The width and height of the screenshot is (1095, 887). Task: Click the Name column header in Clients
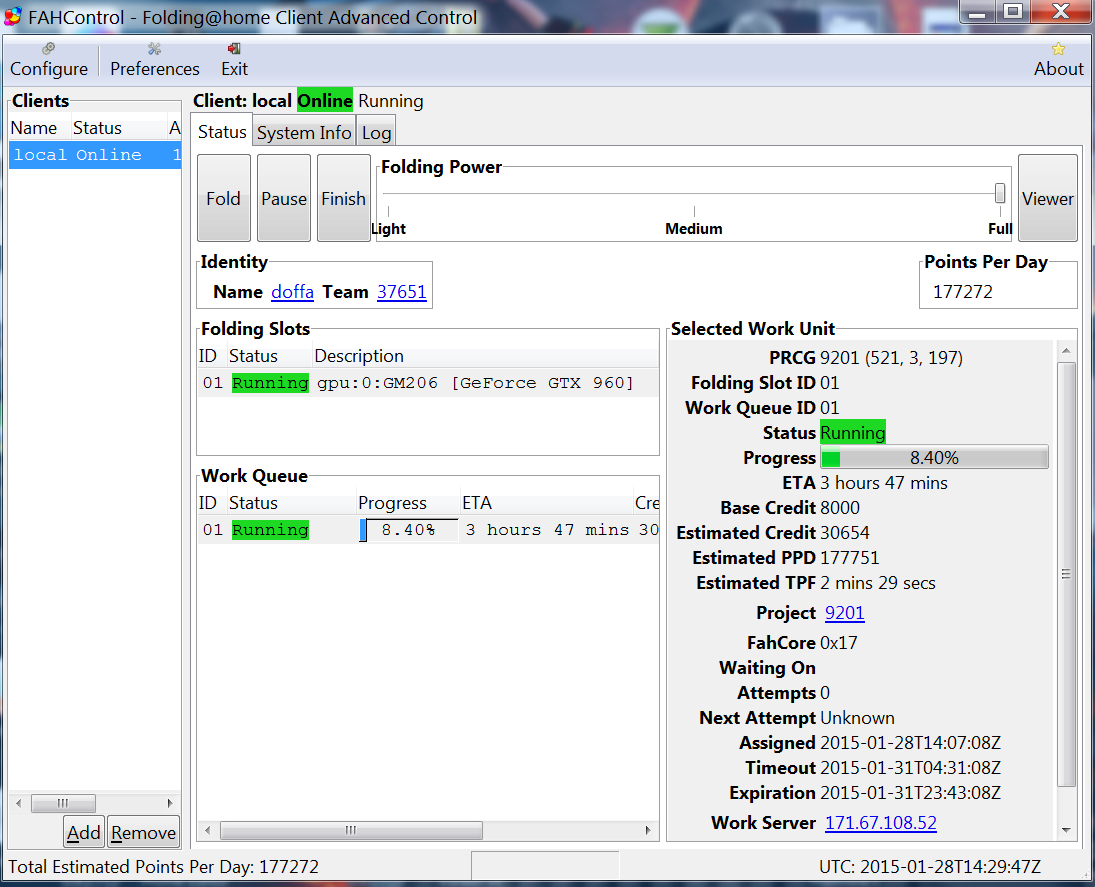40,128
